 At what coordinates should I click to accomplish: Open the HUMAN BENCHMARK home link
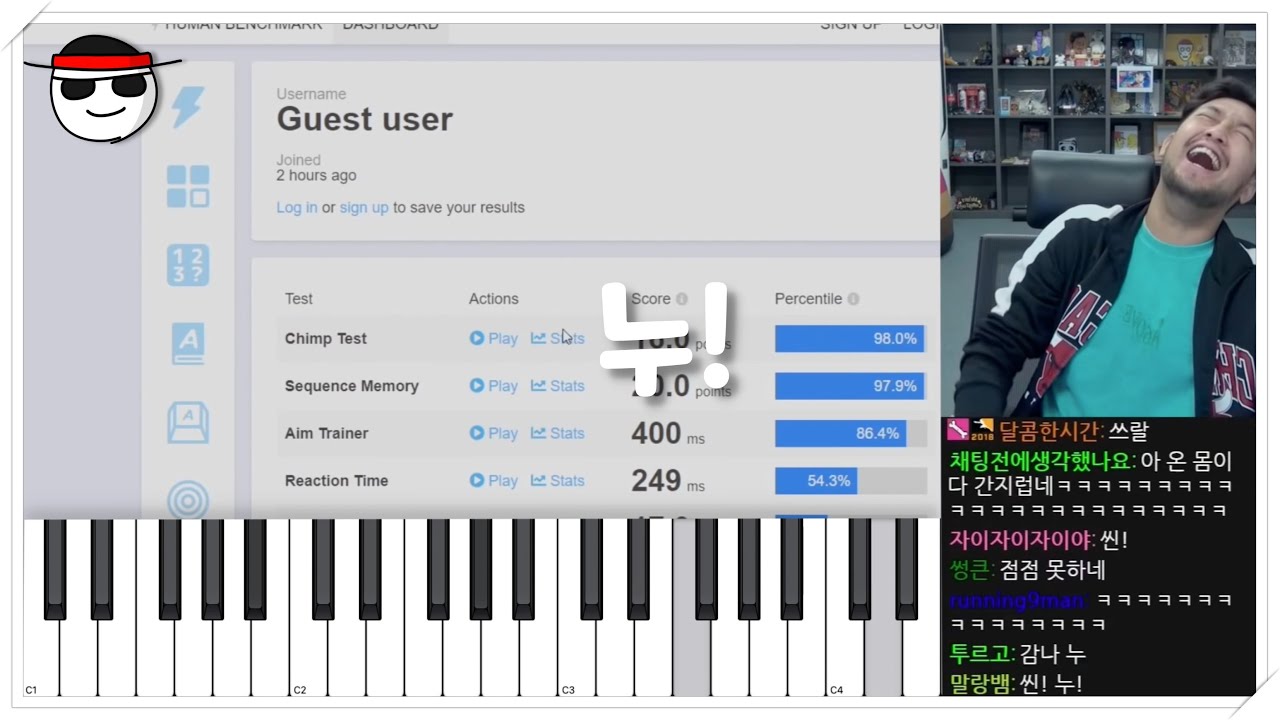[x=244, y=26]
